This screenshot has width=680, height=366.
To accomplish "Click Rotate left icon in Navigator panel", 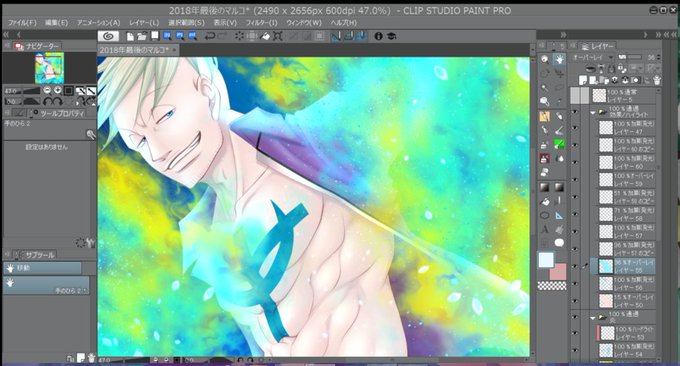I will 47,101.
